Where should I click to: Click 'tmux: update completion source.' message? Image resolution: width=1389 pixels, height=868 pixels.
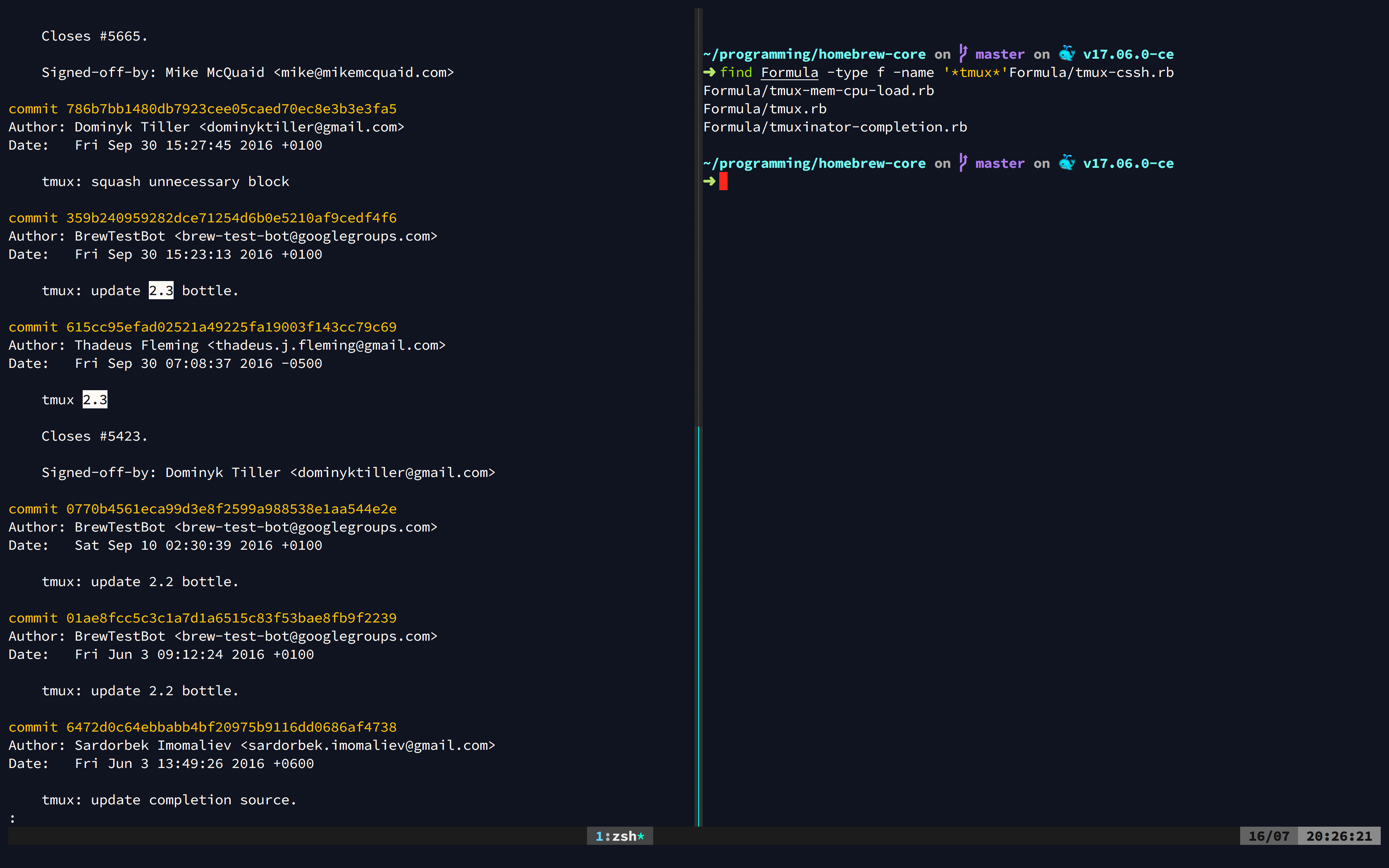(169, 800)
